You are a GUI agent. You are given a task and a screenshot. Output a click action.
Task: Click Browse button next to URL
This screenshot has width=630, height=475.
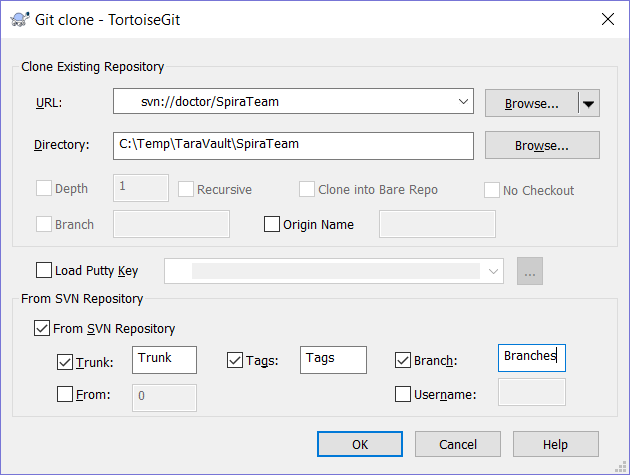(531, 103)
